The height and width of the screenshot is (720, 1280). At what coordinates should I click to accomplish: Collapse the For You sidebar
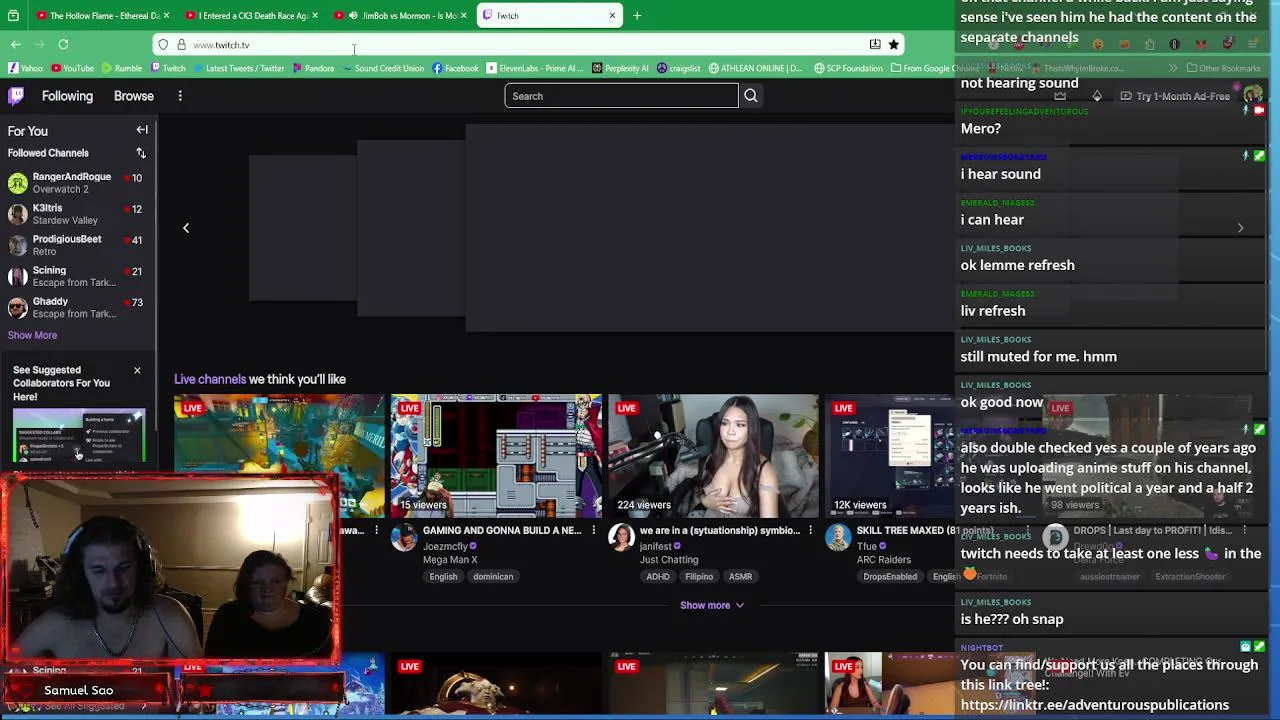tap(142, 130)
